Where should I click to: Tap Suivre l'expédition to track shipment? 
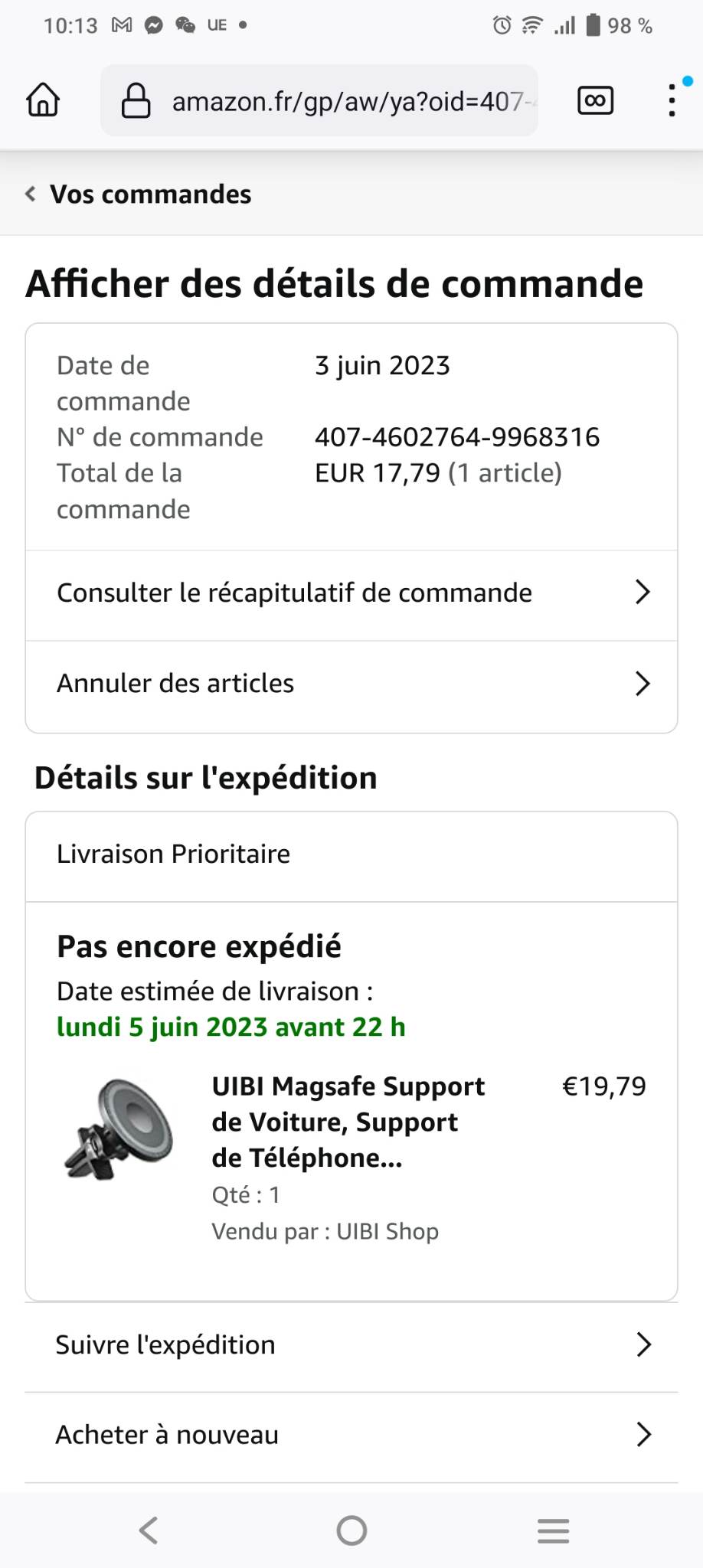click(165, 1344)
